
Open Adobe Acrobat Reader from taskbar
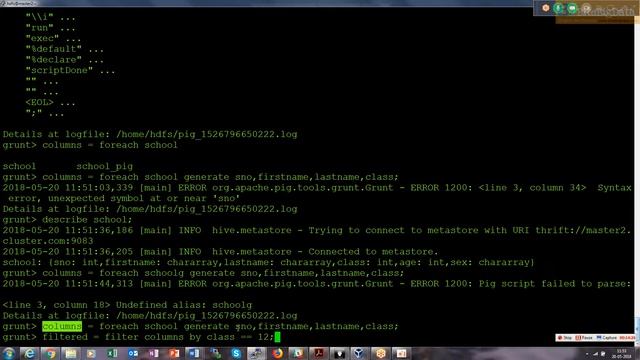tap(319, 353)
